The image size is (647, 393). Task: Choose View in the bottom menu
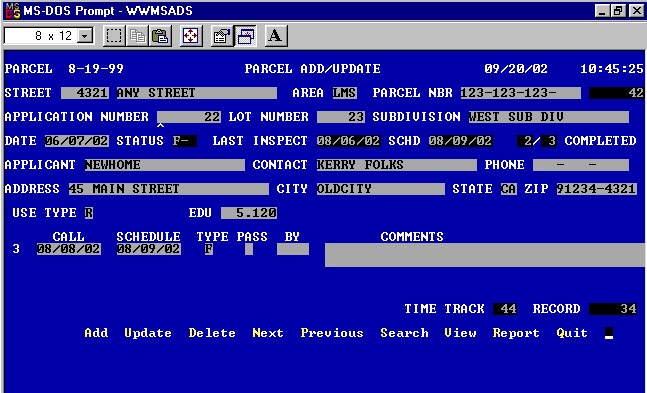460,333
